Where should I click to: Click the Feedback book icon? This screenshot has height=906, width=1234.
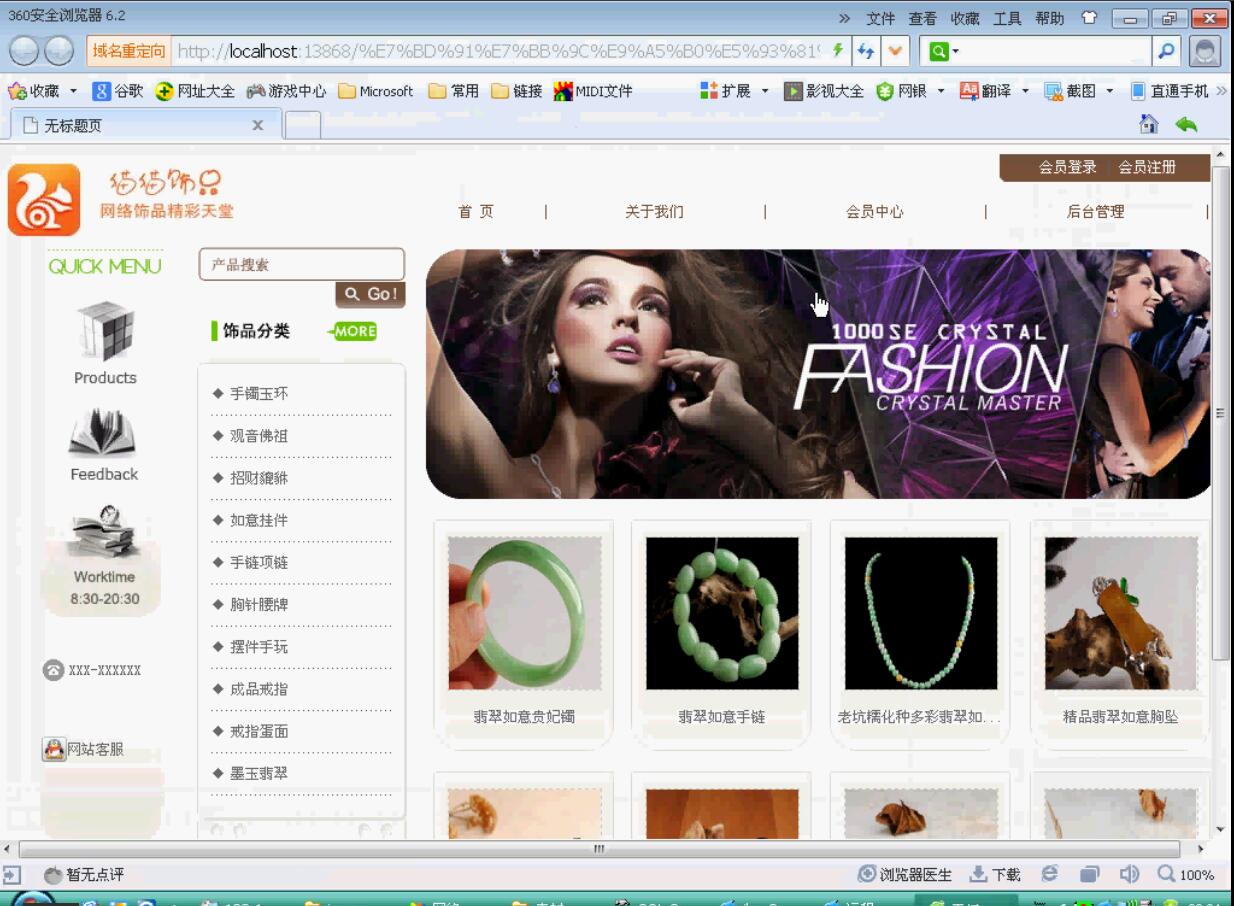point(102,433)
